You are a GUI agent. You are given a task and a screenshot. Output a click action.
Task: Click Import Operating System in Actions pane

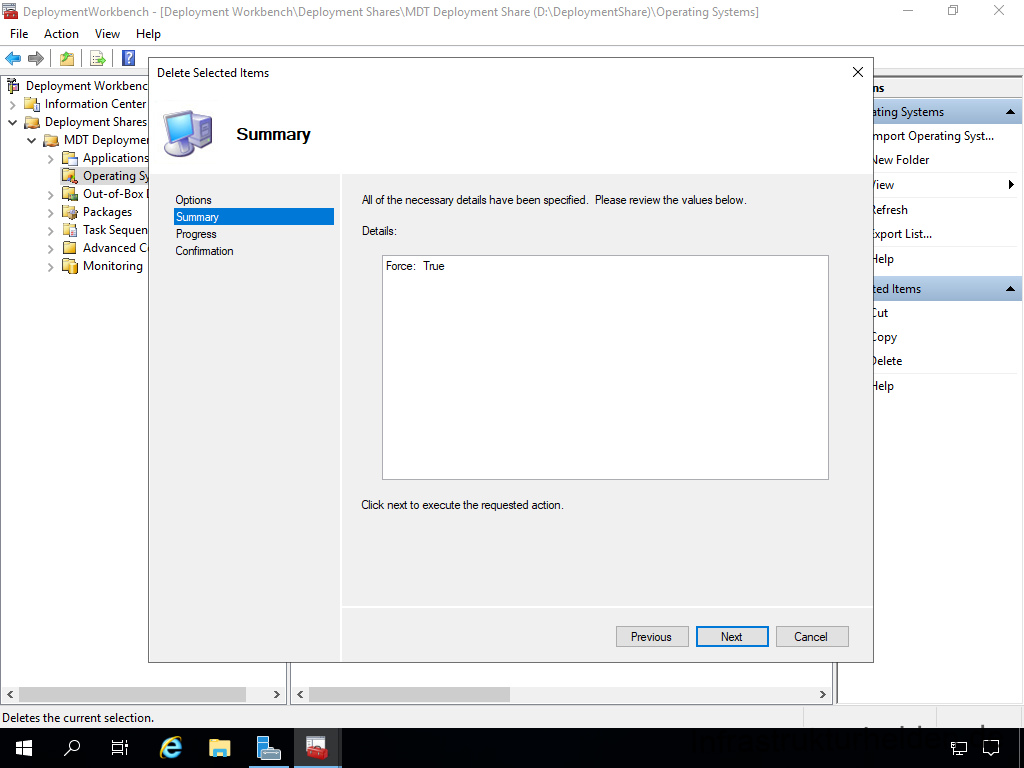tap(933, 136)
